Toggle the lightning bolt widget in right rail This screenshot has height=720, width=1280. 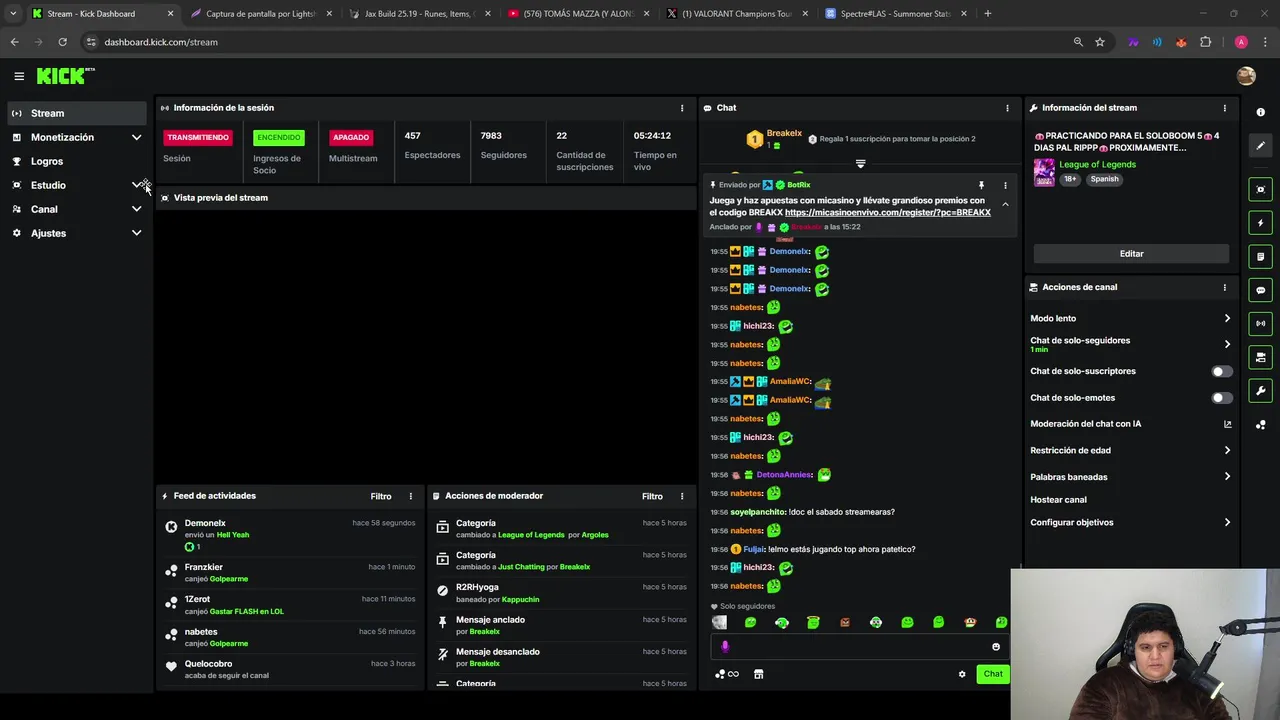pyautogui.click(x=1260, y=223)
